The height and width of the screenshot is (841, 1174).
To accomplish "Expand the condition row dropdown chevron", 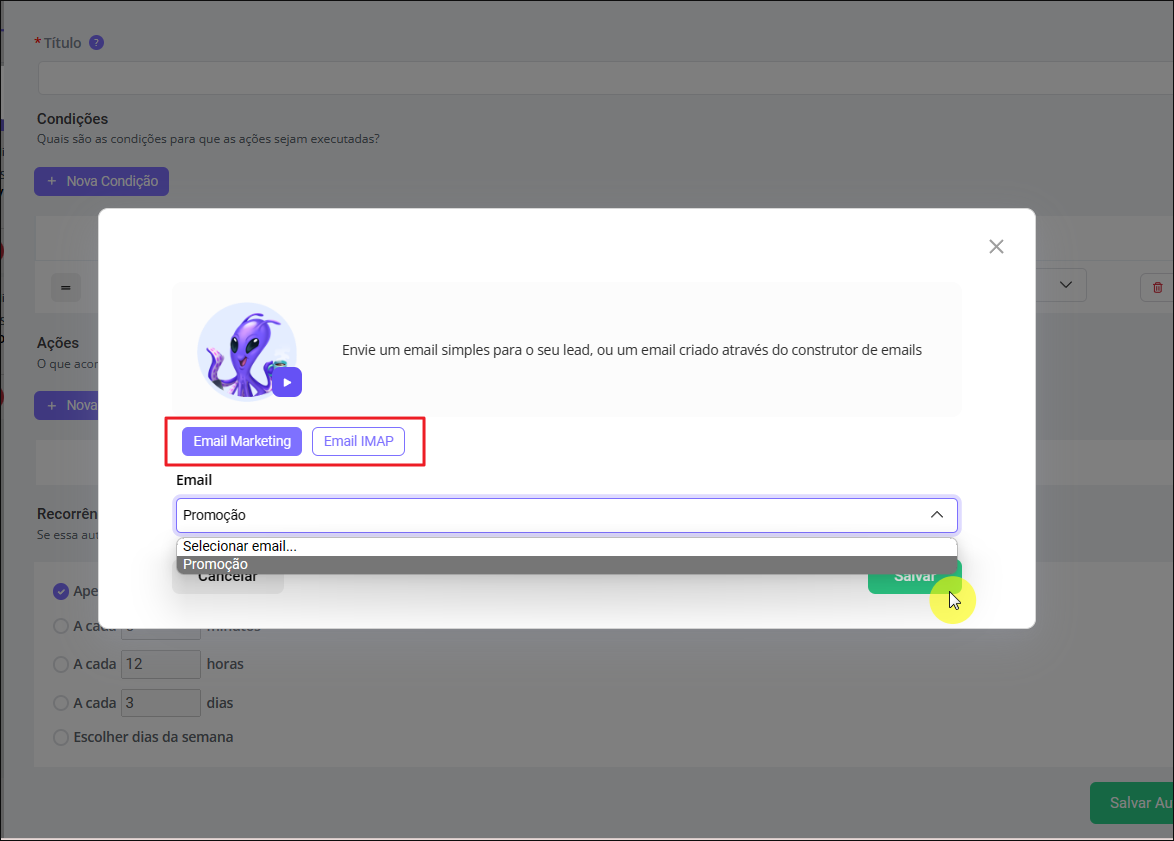I will coord(1065,285).
